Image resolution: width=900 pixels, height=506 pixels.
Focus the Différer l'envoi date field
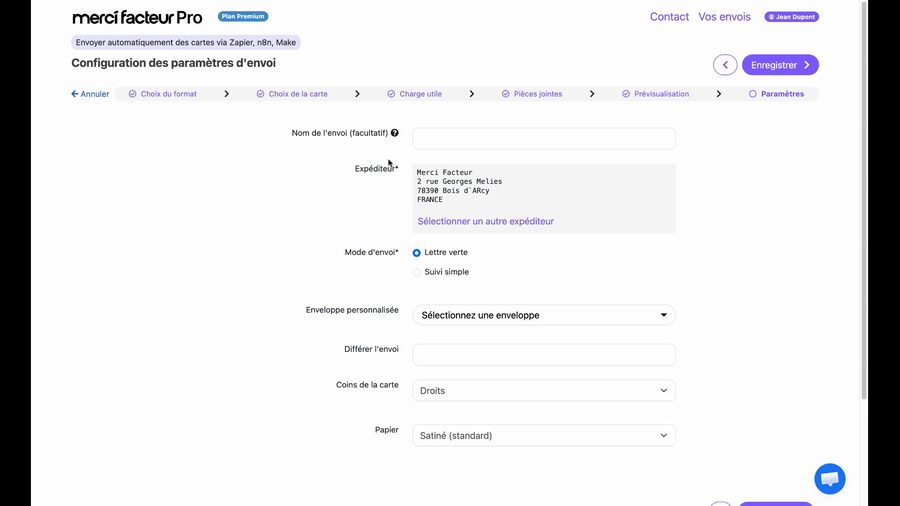click(x=544, y=355)
